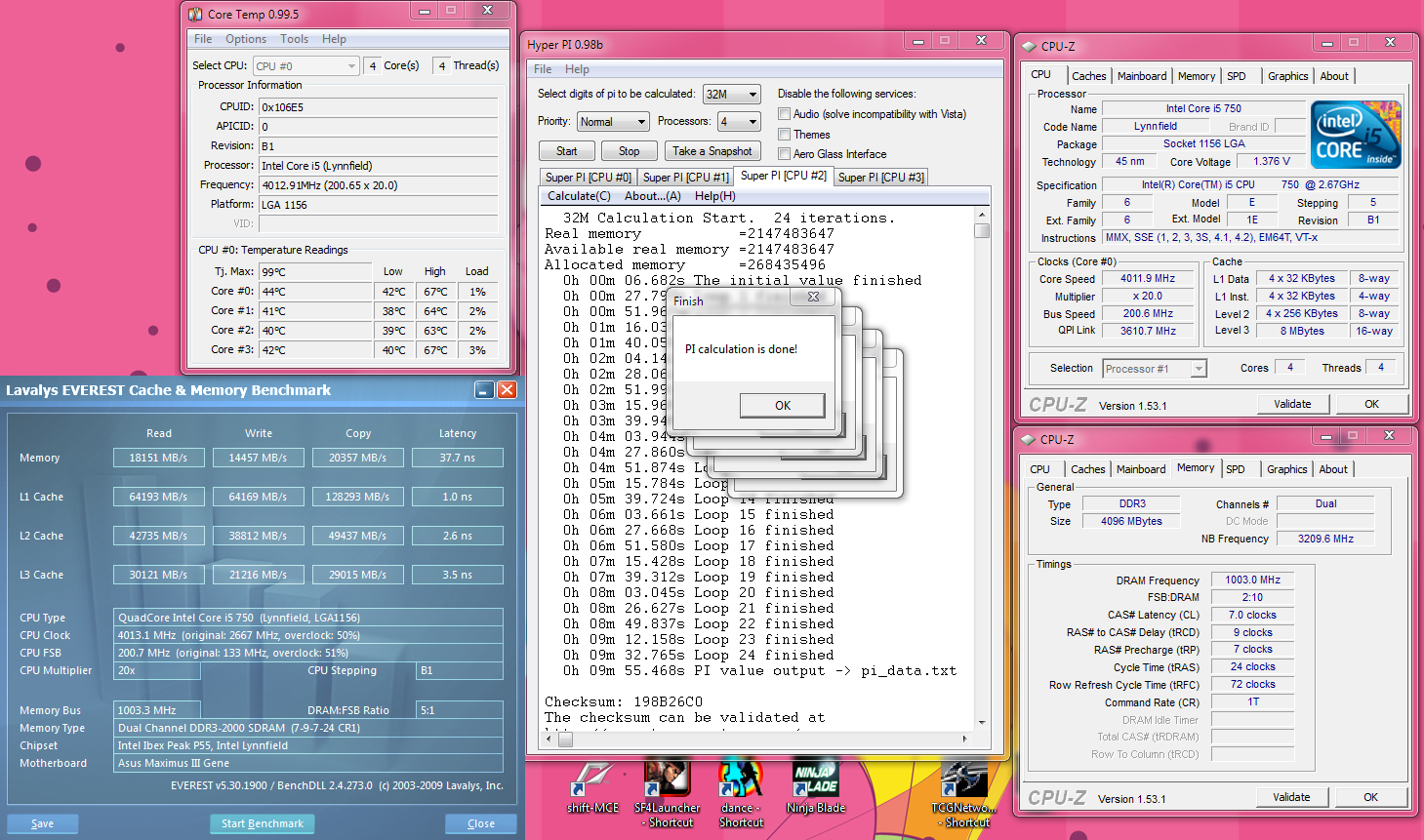Screen dimensions: 1424x840
Task: Check the Aero Glass Interface option
Action: (x=784, y=153)
